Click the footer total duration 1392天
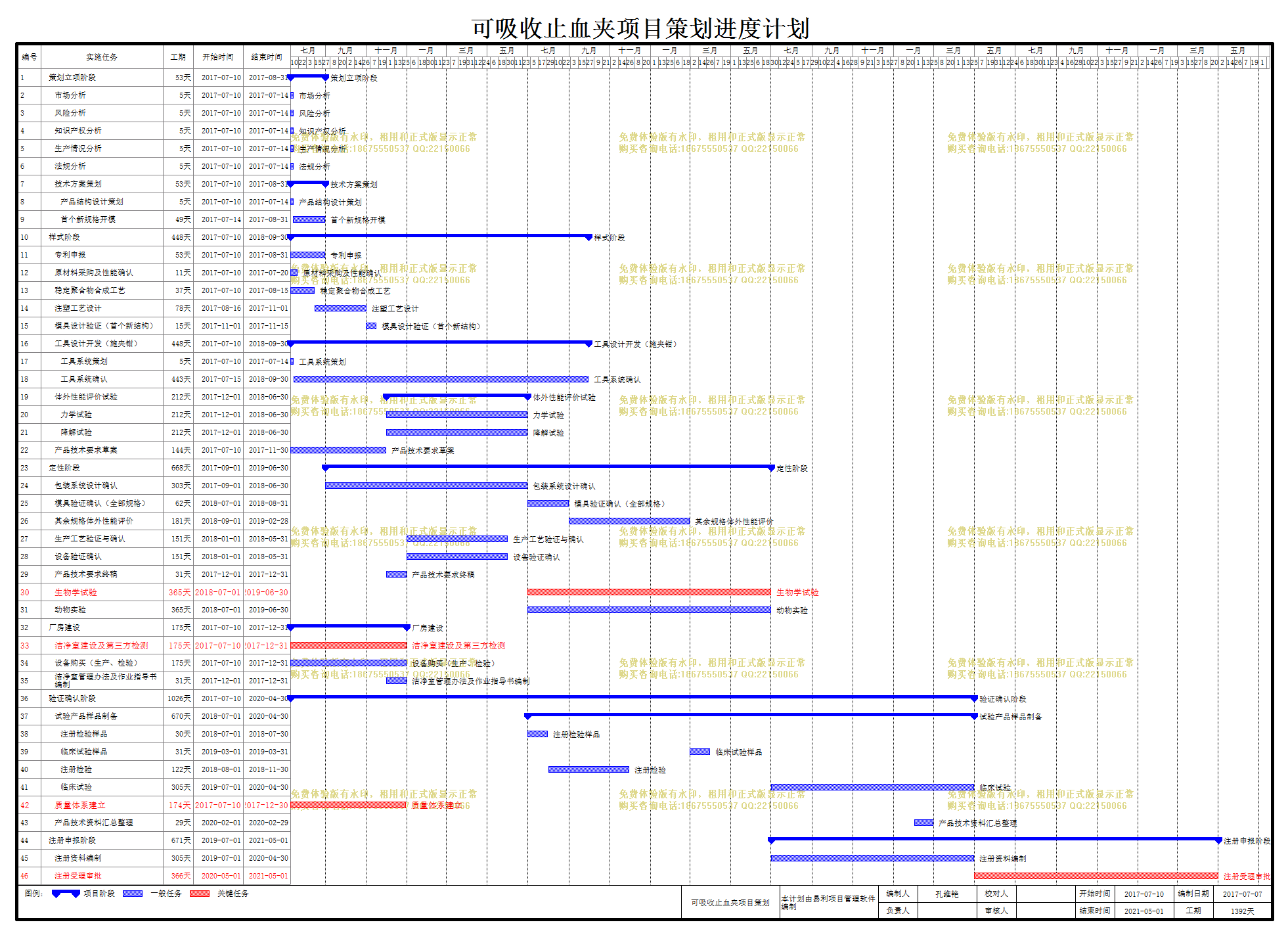Viewport: 1288px width, 935px height. (x=1242, y=911)
